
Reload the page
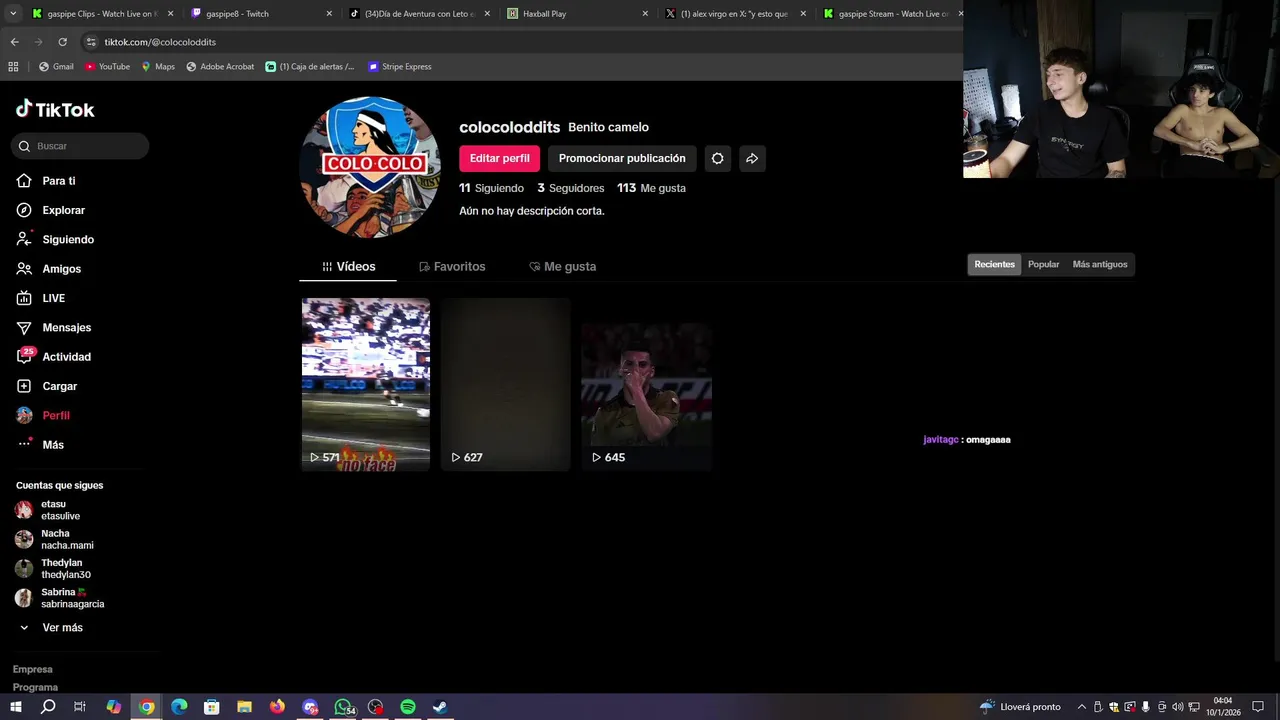coord(62,42)
